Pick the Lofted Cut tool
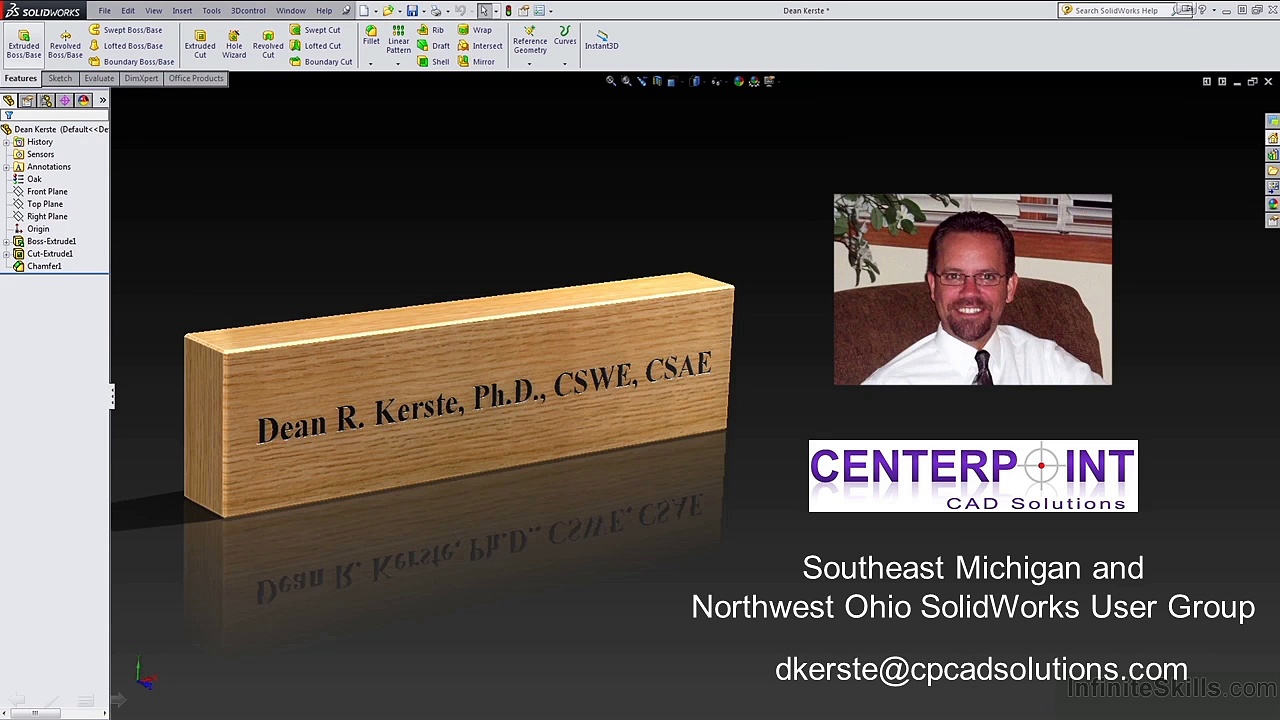 pos(315,46)
